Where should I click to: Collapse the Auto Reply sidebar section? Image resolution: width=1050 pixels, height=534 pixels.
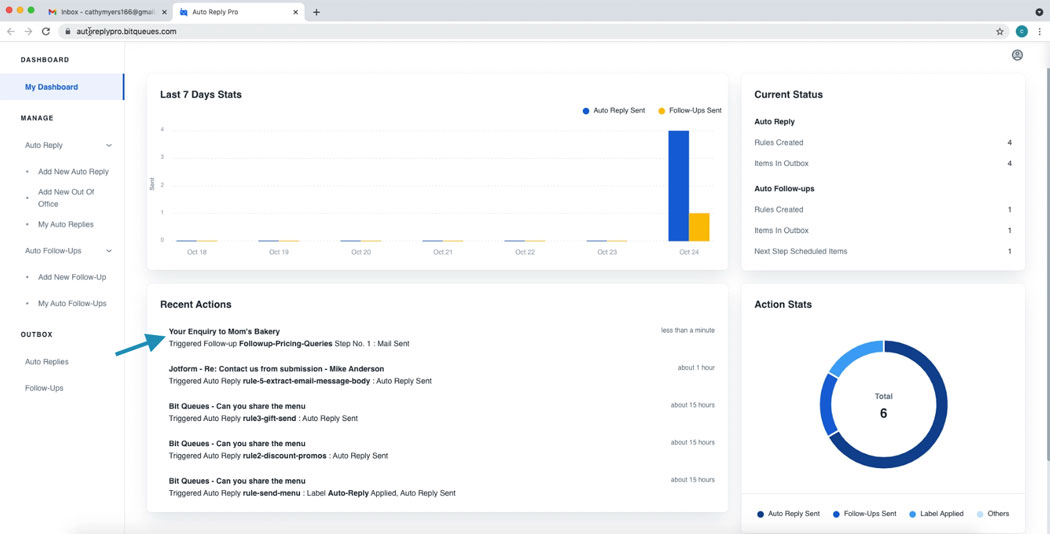pyautogui.click(x=109, y=146)
